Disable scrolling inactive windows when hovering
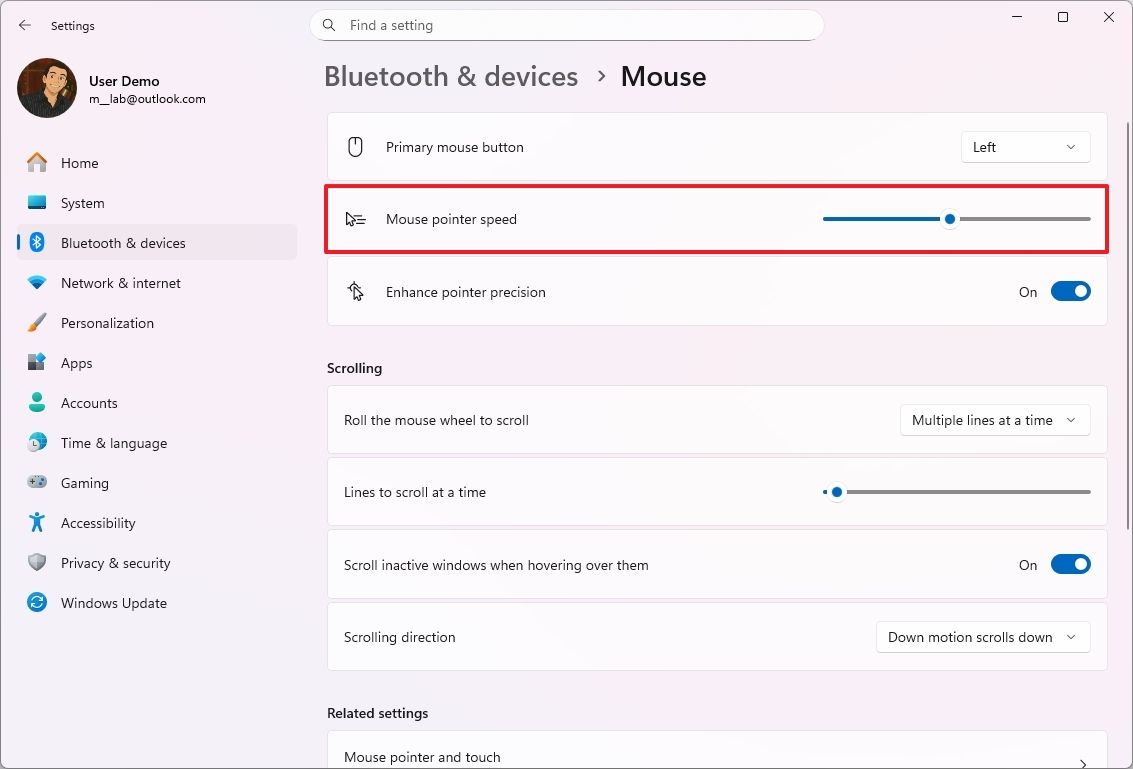The height and width of the screenshot is (769, 1133). click(x=1071, y=564)
